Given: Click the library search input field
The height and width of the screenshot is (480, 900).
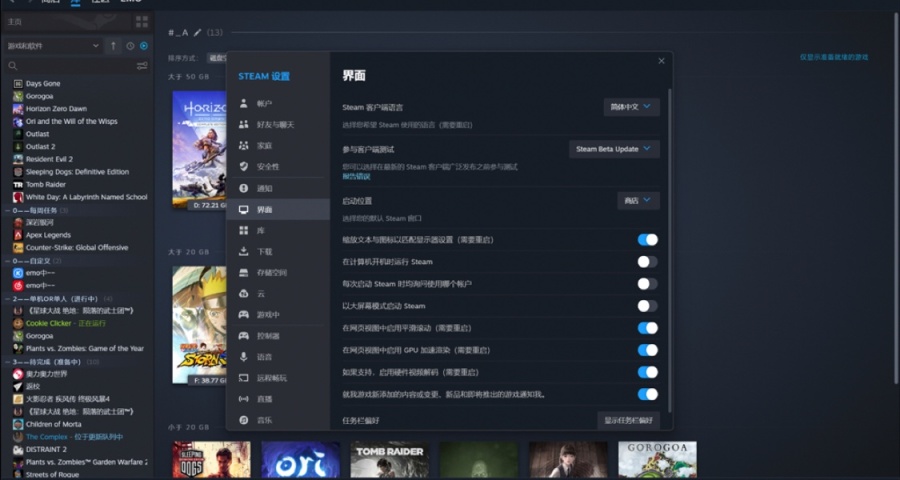Looking at the screenshot, I should click(x=77, y=66).
